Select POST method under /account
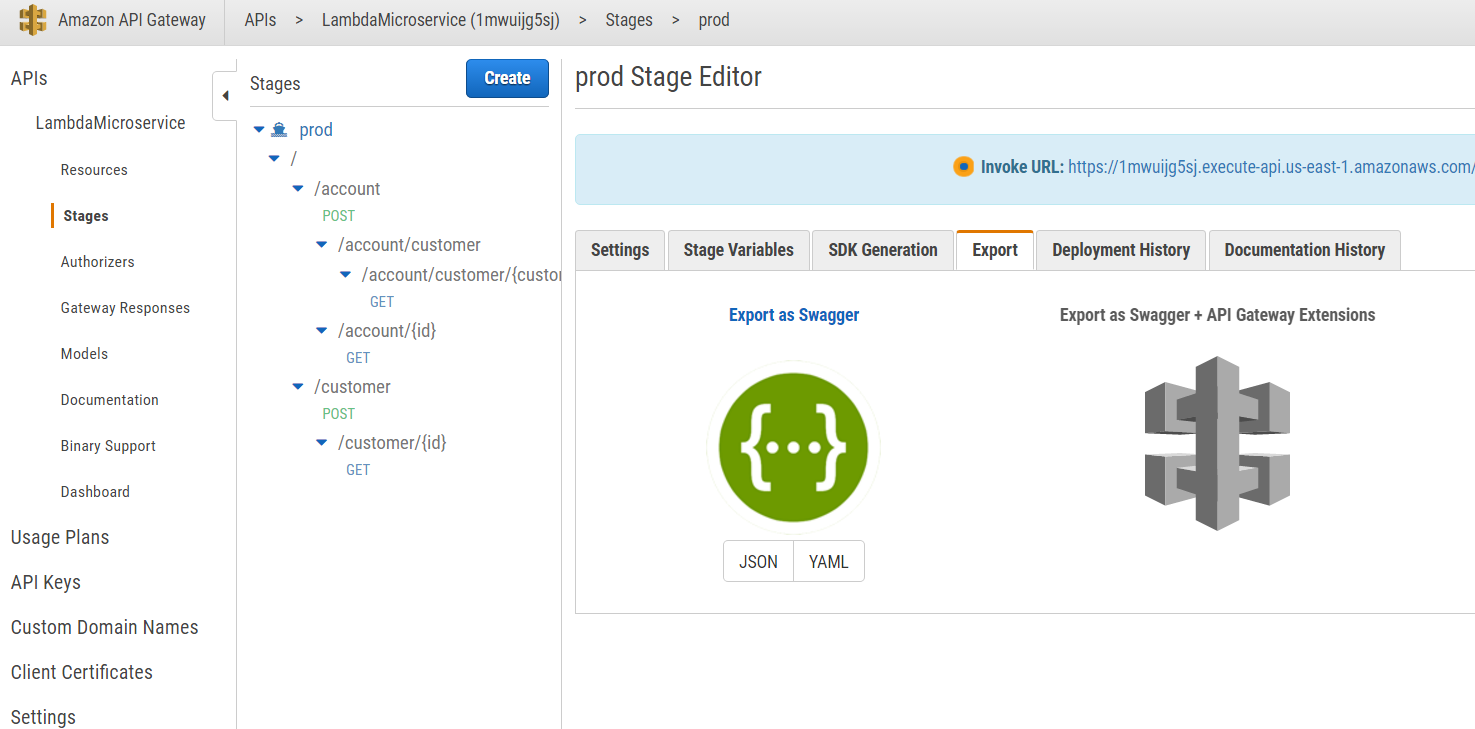This screenshot has height=729, width=1475. point(338,216)
